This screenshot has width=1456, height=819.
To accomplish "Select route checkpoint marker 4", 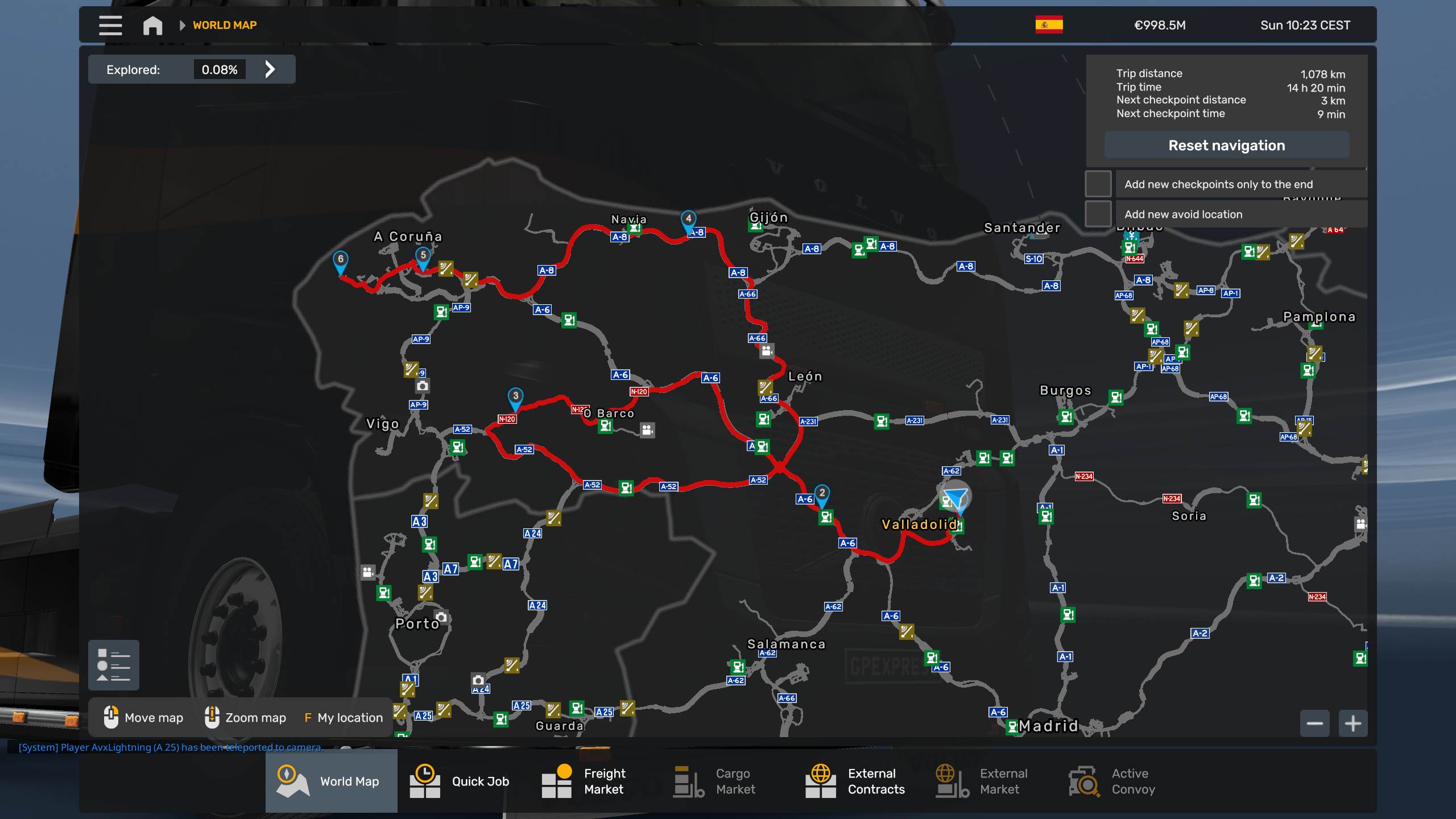I will tap(688, 220).
